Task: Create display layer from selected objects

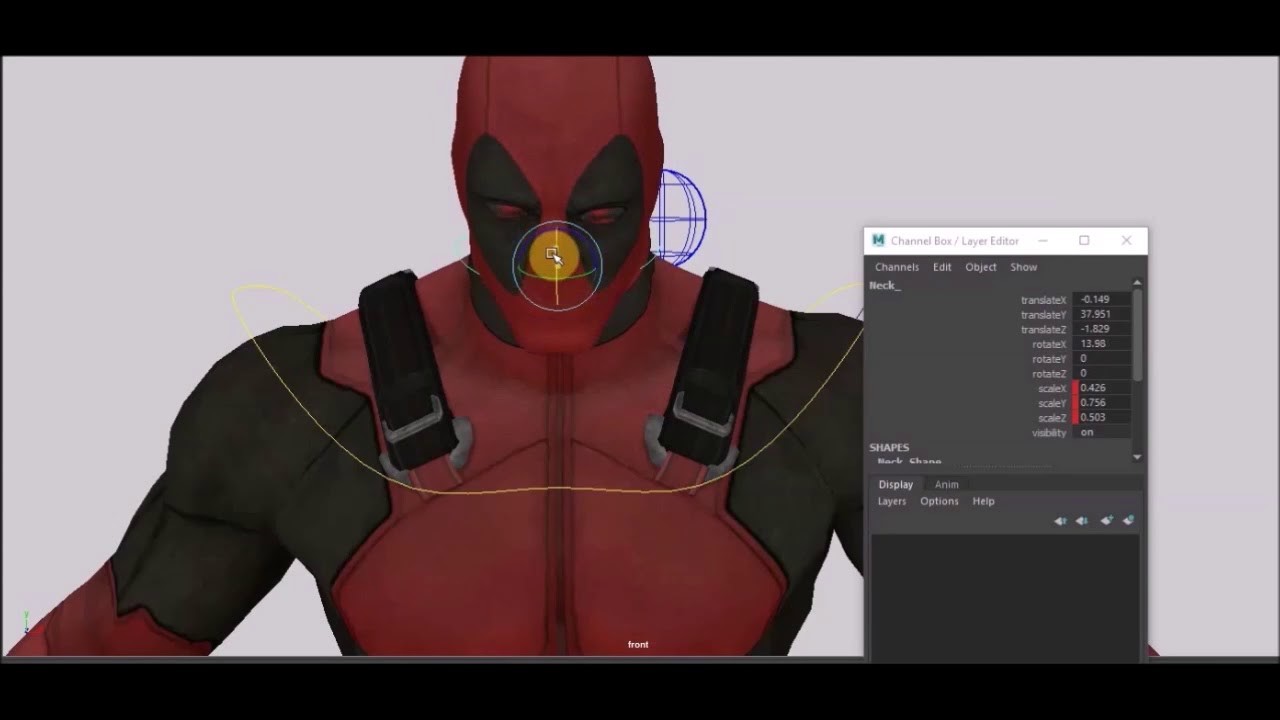Action: (1128, 520)
